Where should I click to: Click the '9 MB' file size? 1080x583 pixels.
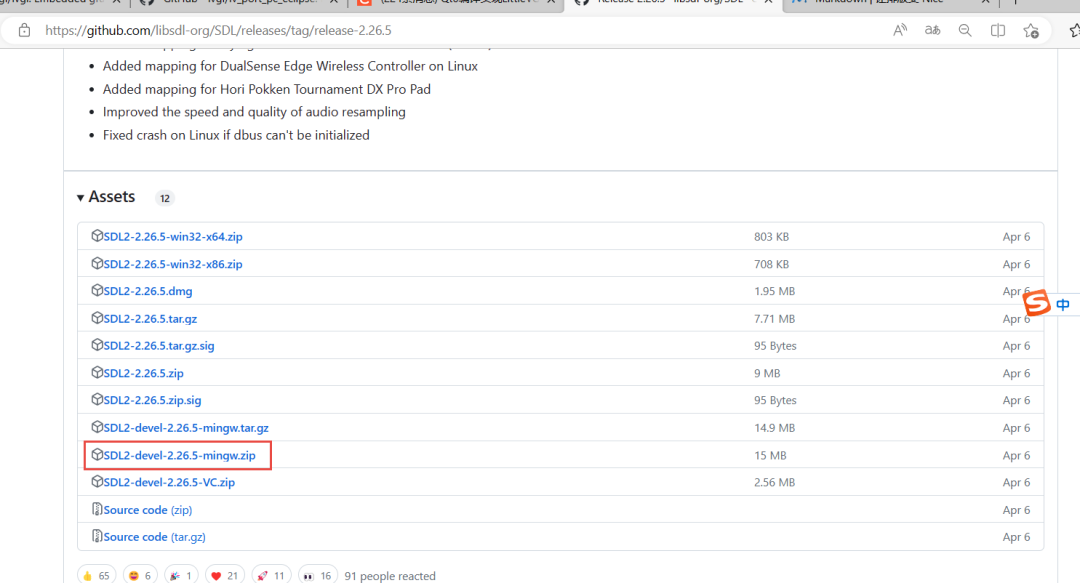(767, 373)
